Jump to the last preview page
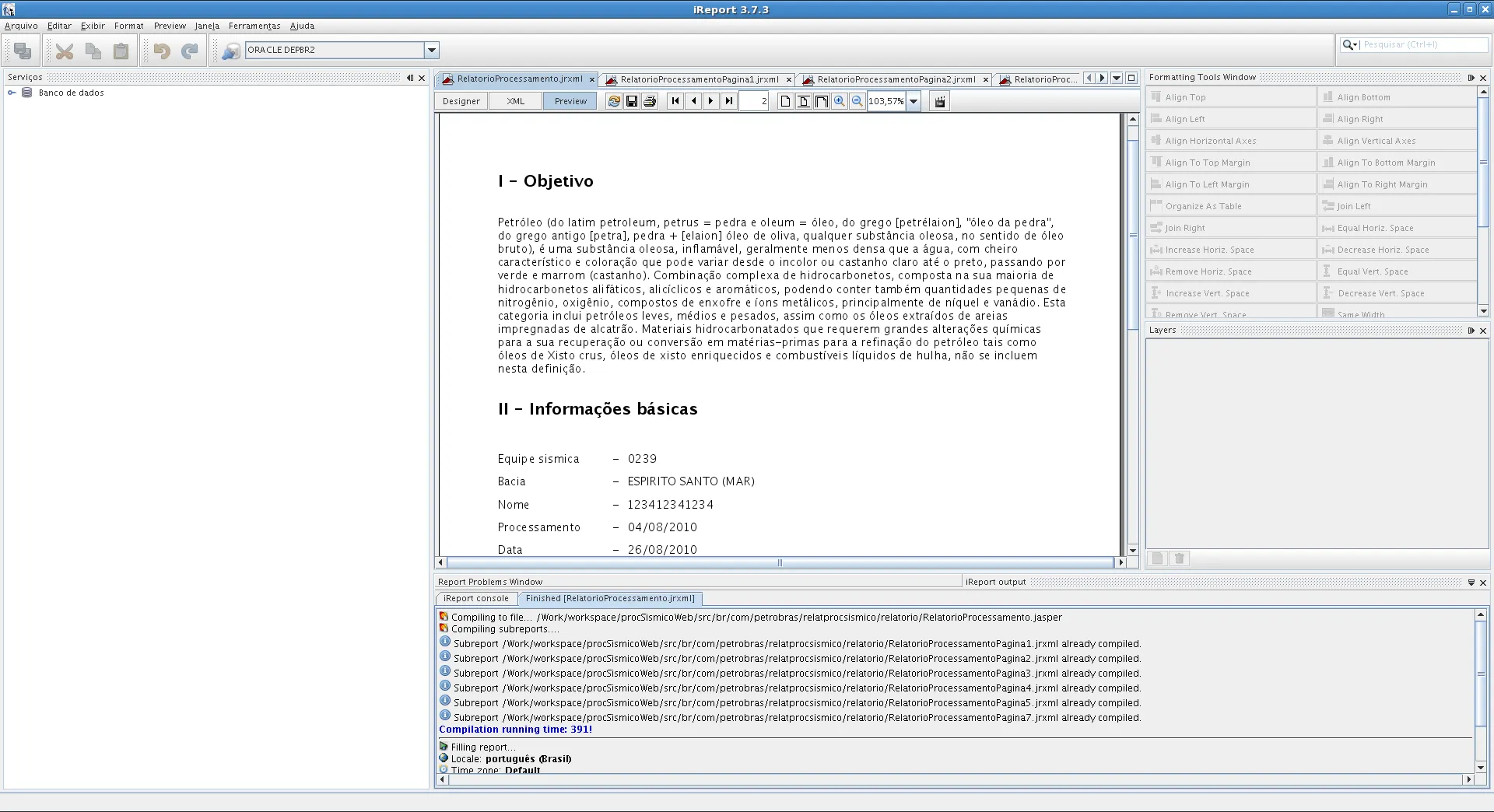 click(x=729, y=101)
